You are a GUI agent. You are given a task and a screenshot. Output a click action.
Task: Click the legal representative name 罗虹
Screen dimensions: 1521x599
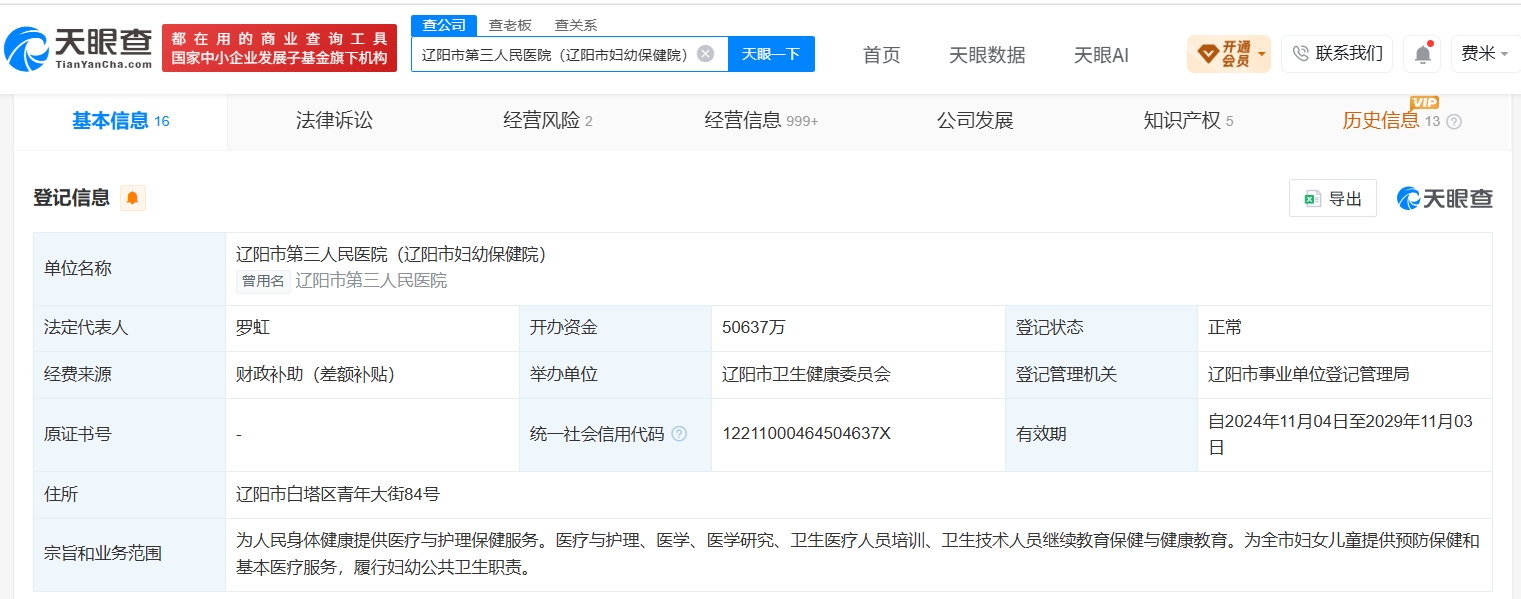(x=253, y=328)
